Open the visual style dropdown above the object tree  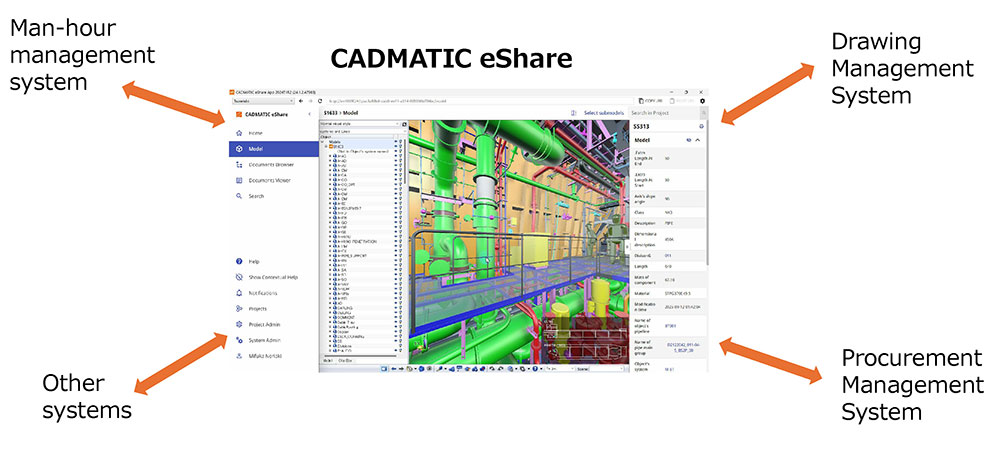(360, 124)
